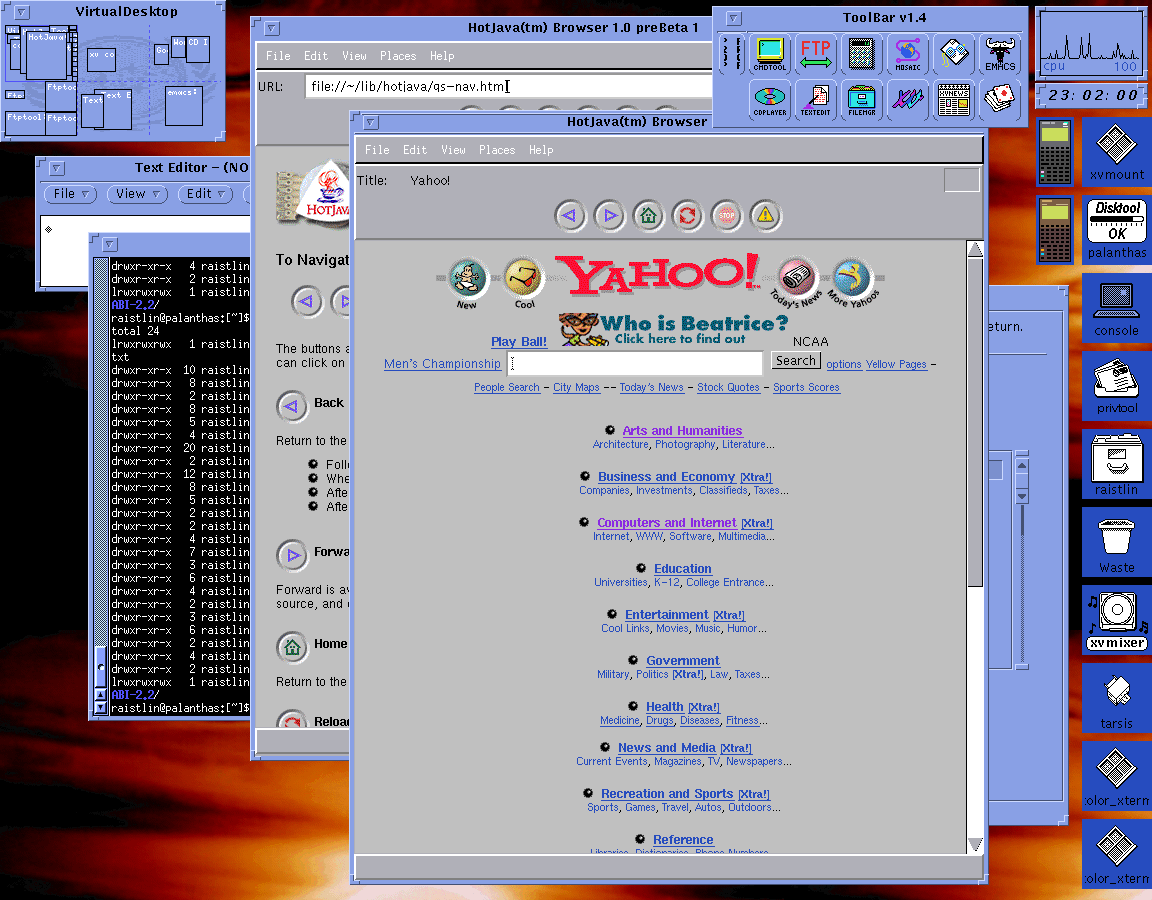Viewport: 1152px width, 900px height.
Task: Open Yahoo's Cool icon
Action: [x=524, y=283]
